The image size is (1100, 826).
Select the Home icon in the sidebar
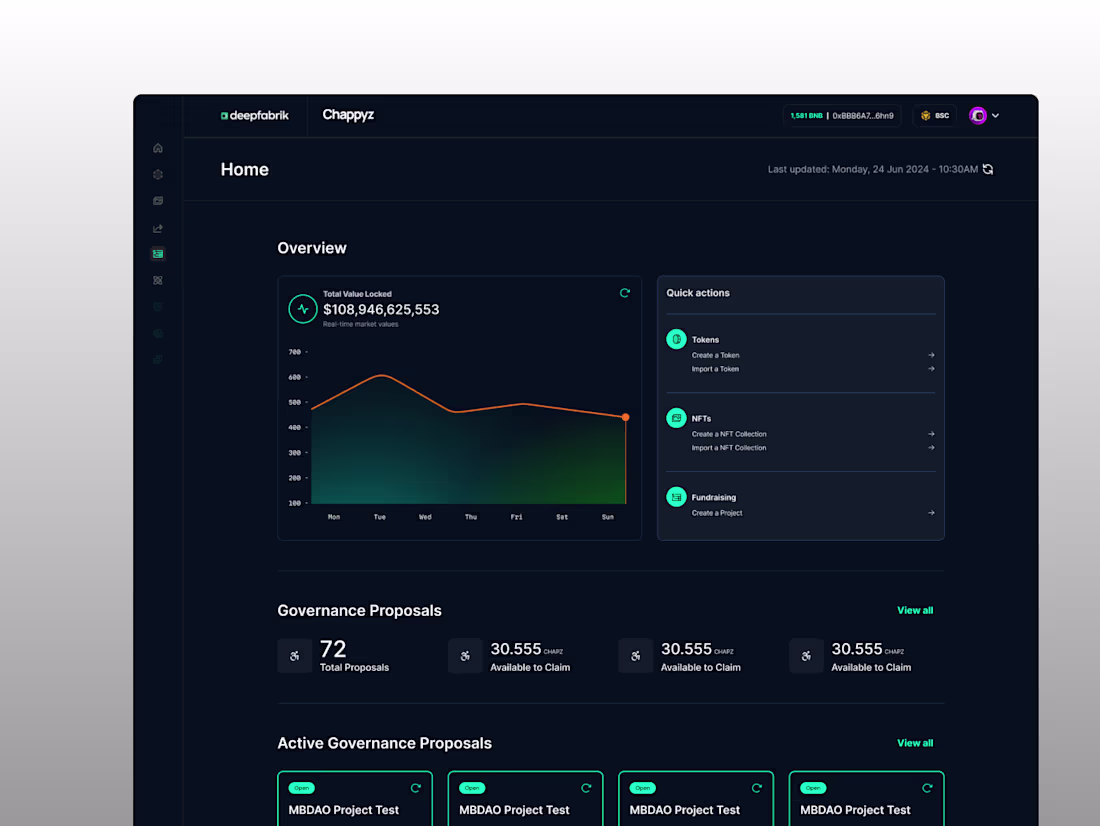[157, 148]
